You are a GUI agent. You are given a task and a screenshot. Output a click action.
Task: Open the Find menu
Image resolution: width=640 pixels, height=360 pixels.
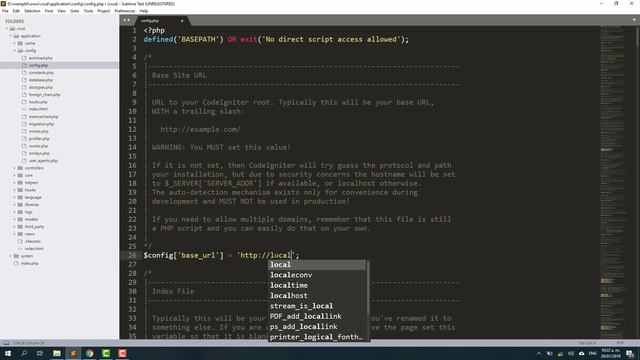[49, 11]
